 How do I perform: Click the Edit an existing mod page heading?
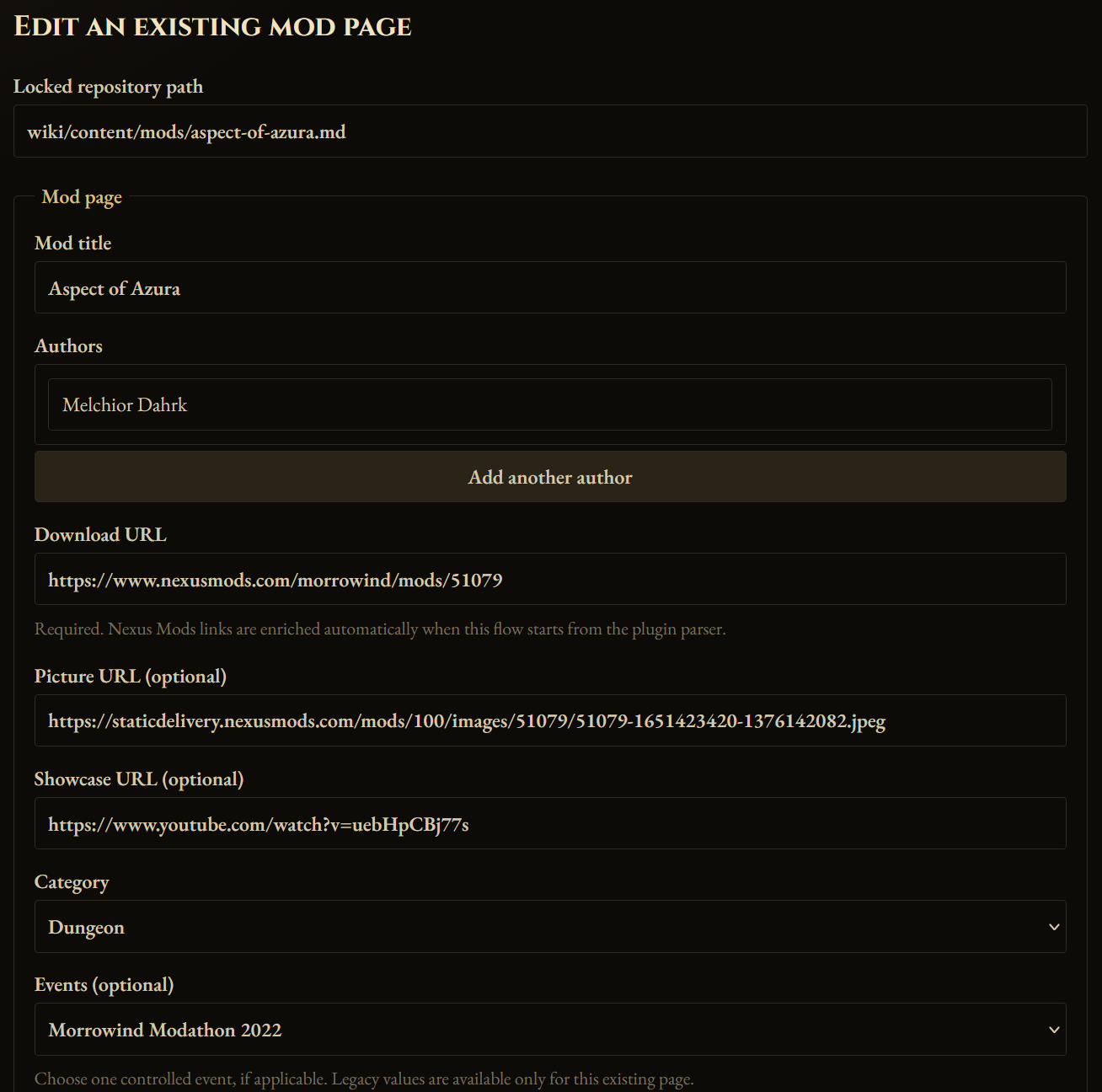click(x=213, y=27)
